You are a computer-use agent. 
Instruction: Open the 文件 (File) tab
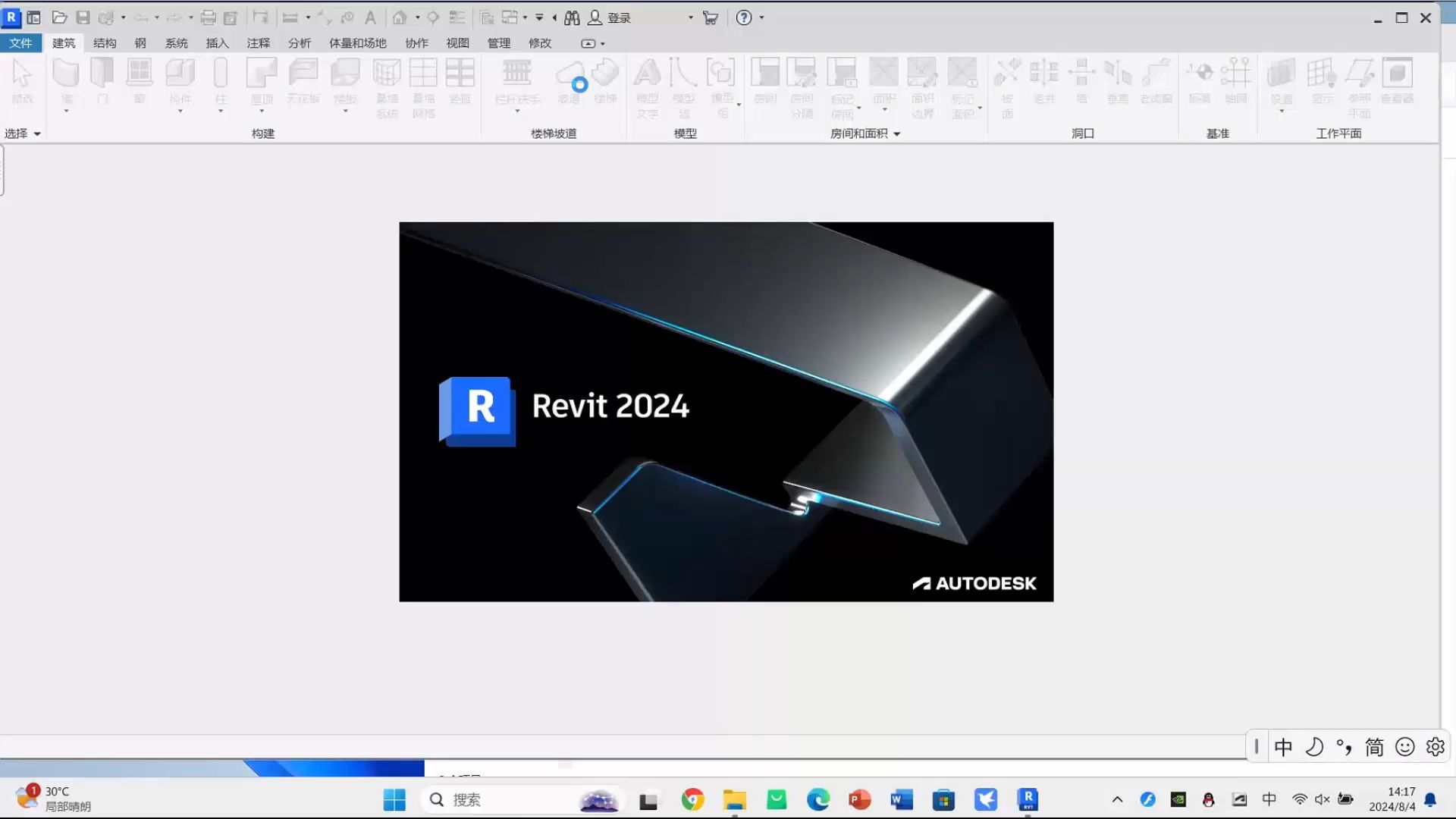tap(20, 43)
